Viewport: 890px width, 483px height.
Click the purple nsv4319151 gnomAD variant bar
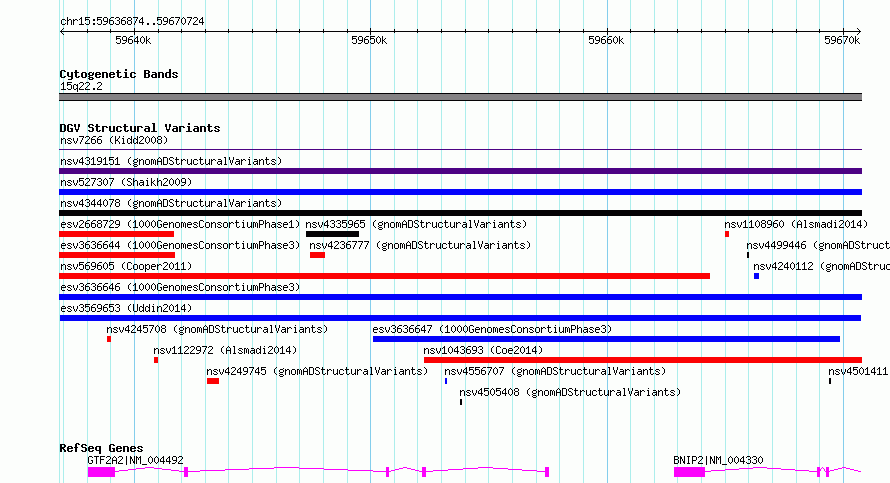pos(460,171)
